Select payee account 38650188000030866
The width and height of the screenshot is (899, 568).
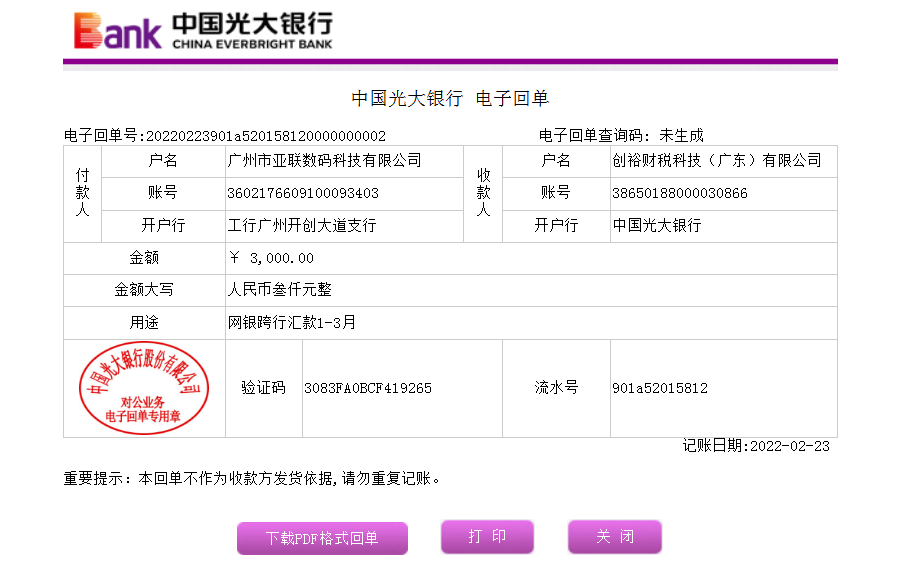click(679, 193)
